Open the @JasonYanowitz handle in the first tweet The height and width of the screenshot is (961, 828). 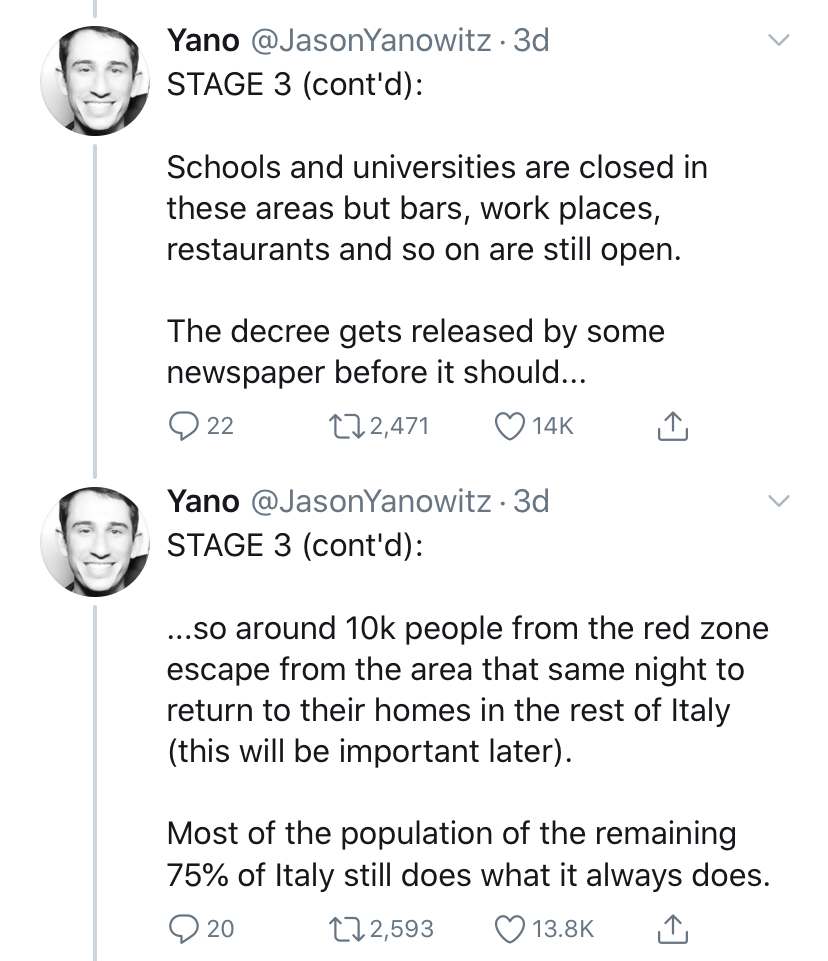coord(369,41)
